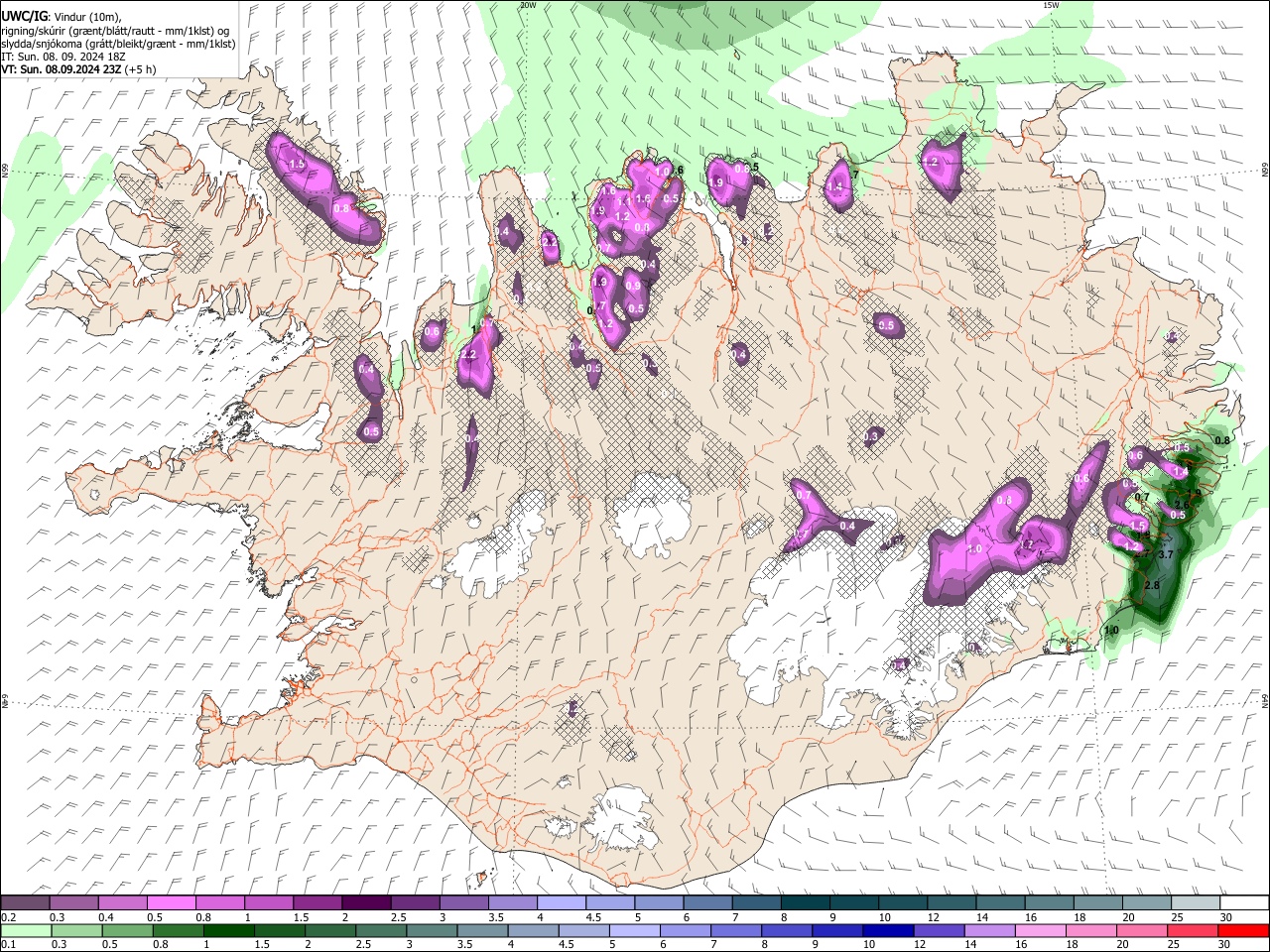Select the "IT: Sun. 08. 09. 2024 18Z" text
The width and height of the screenshot is (1270, 952).
pos(63,57)
